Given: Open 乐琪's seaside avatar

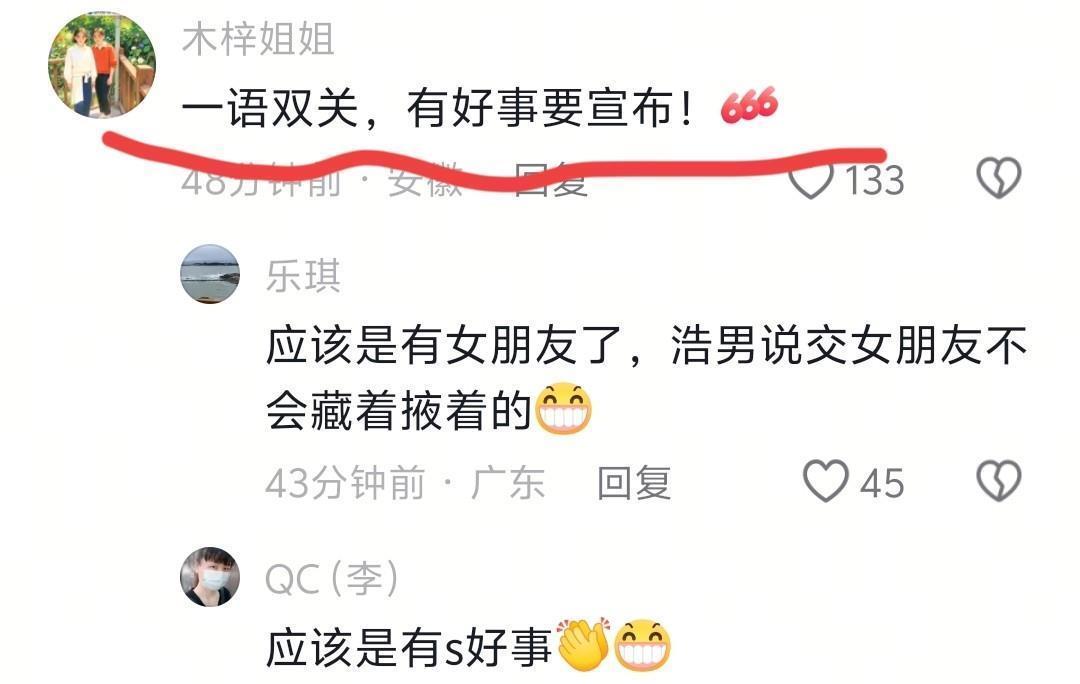Looking at the screenshot, I should tap(210, 274).
